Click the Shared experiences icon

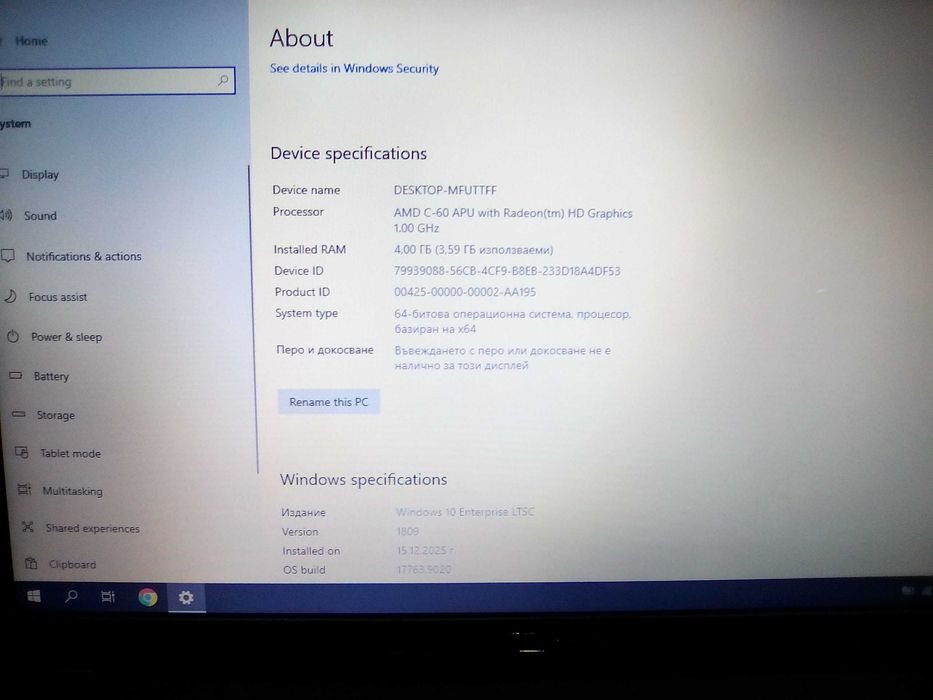pos(27,527)
